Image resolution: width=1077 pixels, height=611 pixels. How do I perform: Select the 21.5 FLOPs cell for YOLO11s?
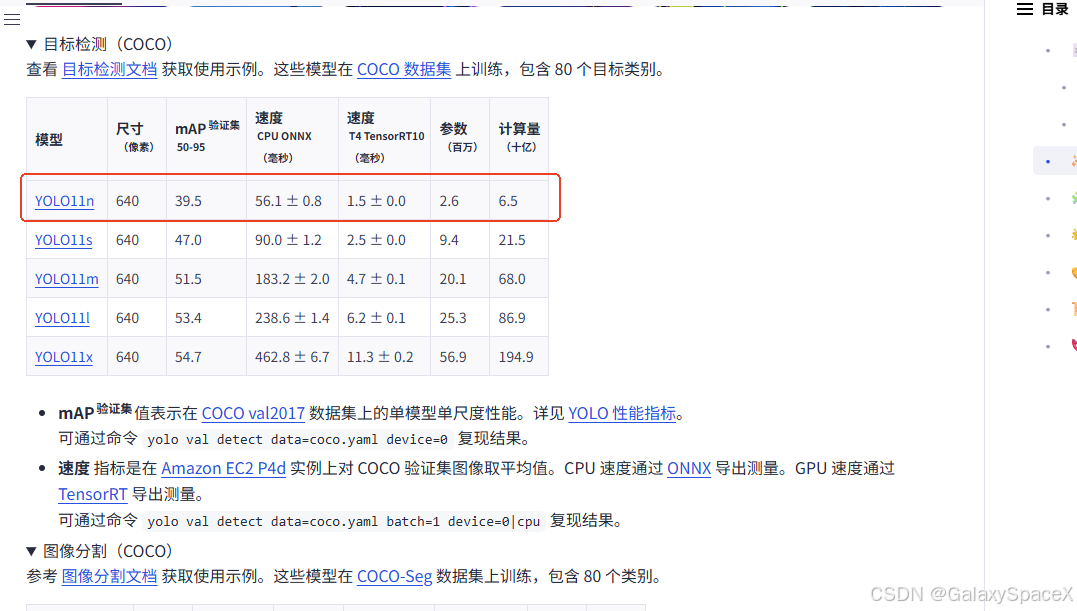click(x=519, y=240)
